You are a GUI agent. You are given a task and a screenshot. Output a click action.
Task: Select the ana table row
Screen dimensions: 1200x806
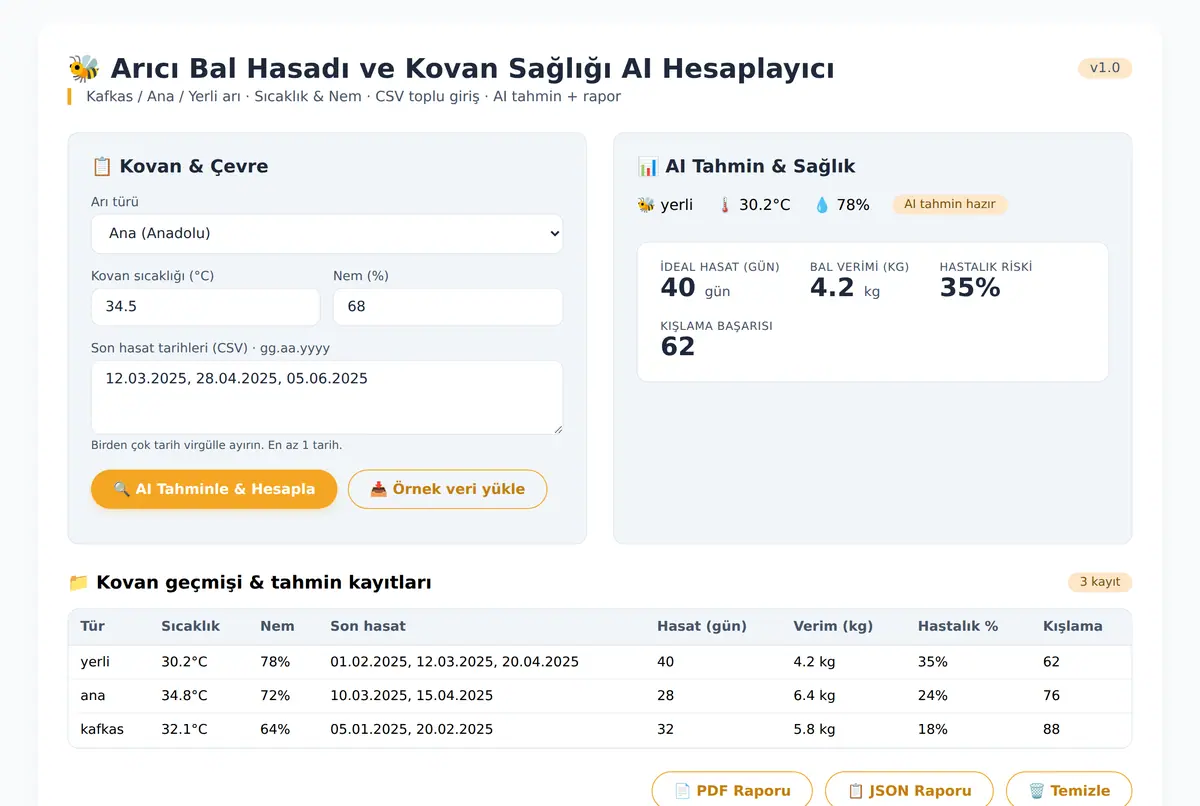(600, 696)
